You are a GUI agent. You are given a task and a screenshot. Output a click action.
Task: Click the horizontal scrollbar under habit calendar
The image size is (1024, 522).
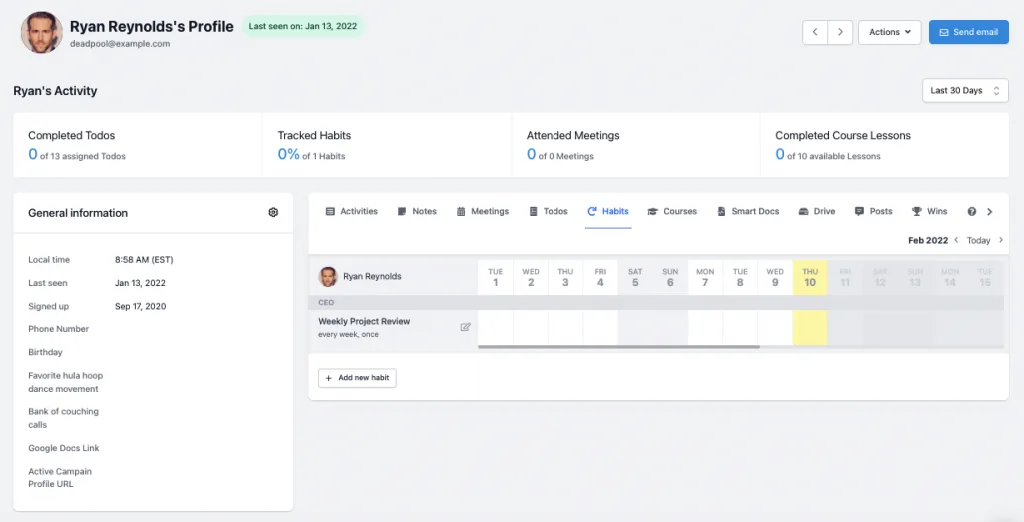pyautogui.click(x=618, y=347)
